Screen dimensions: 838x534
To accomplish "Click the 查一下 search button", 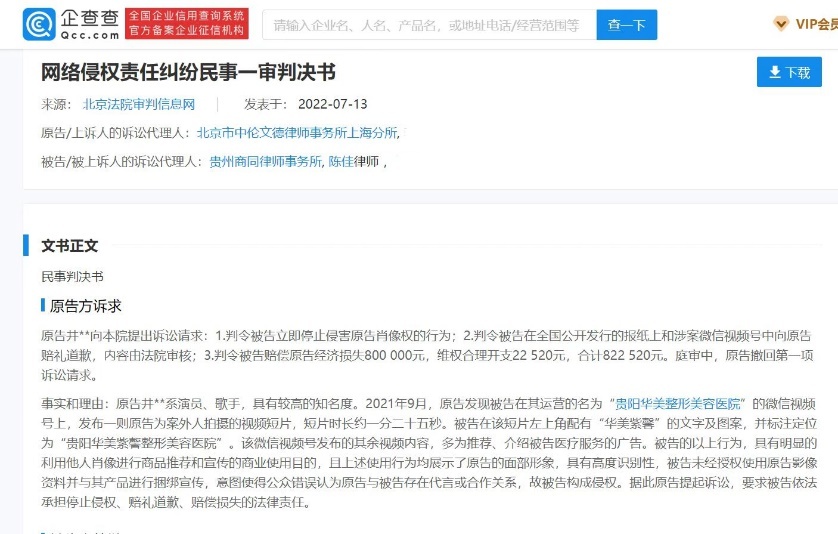I will click(x=626, y=25).
